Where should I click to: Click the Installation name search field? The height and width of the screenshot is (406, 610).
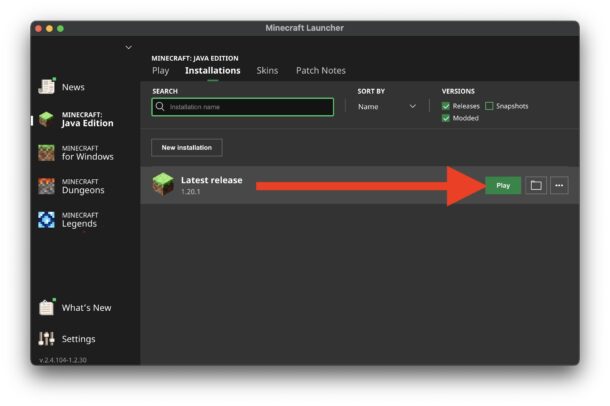pyautogui.click(x=243, y=106)
